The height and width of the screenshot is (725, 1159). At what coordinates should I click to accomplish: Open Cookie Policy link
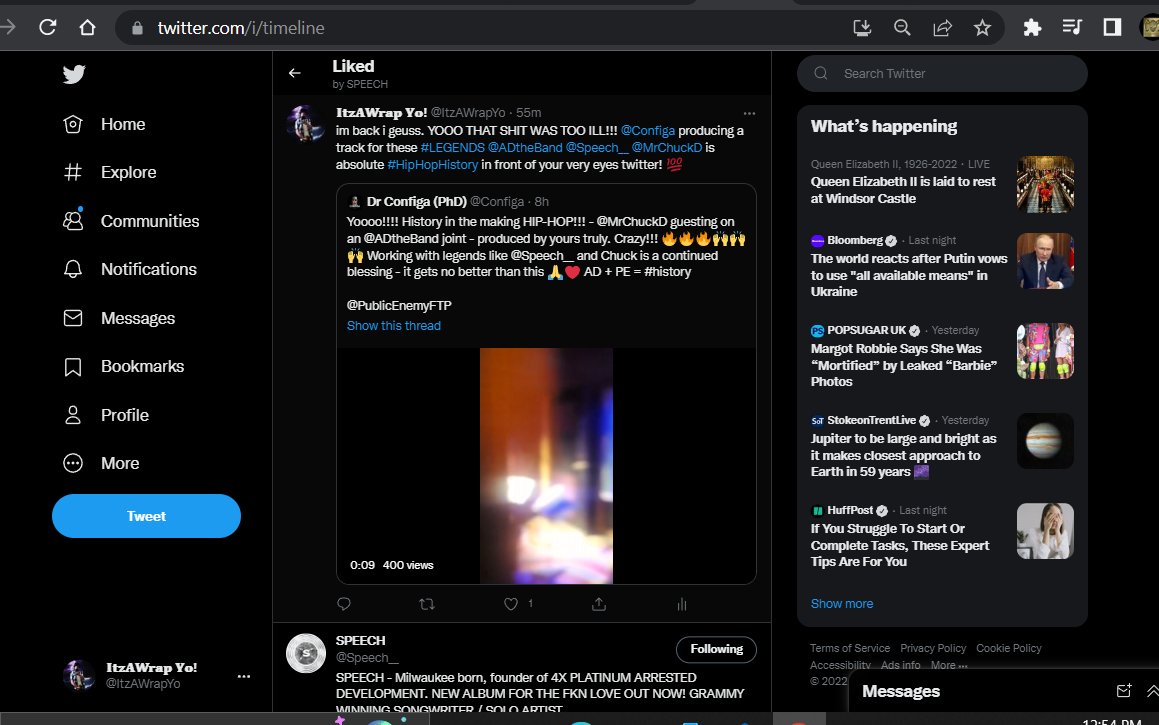click(1009, 648)
